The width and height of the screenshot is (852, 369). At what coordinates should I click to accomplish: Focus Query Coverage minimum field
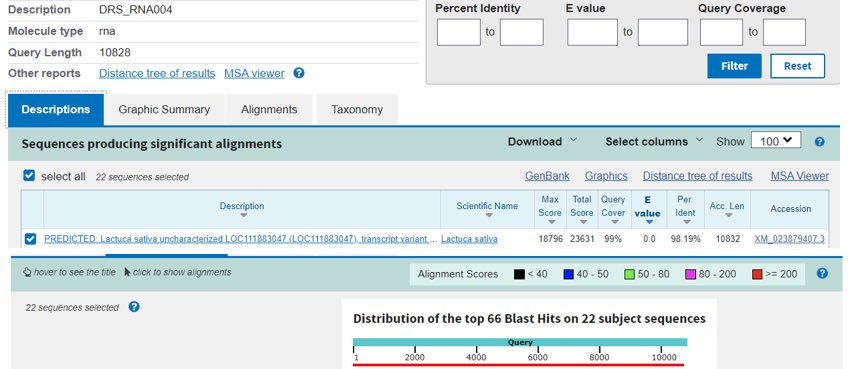pyautogui.click(x=721, y=32)
